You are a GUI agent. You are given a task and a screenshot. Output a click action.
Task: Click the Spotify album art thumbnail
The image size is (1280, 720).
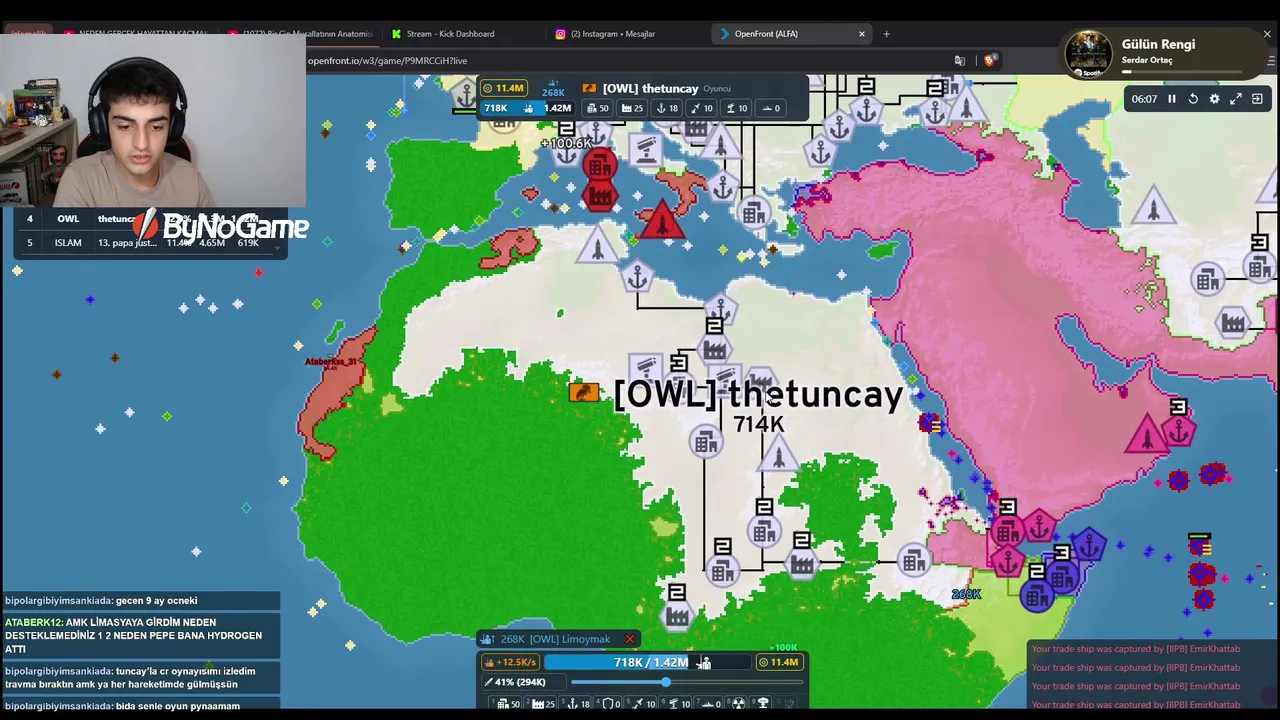point(1088,53)
